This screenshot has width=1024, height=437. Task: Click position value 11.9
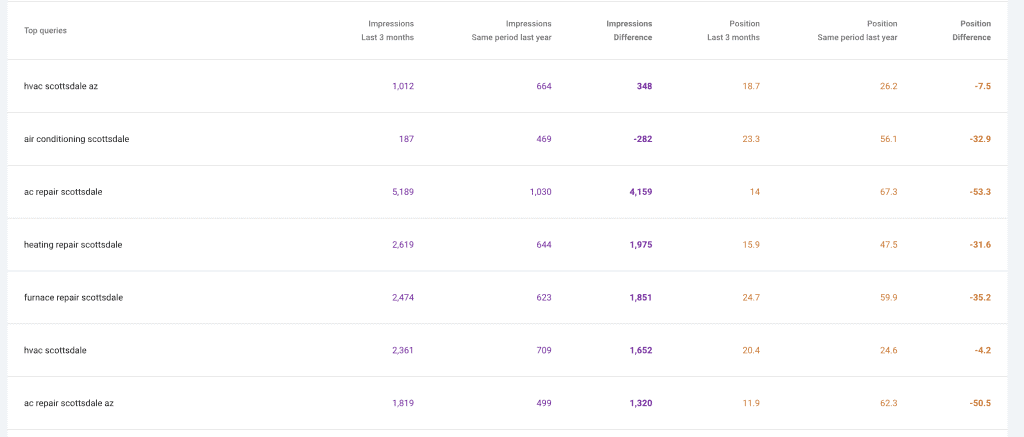tap(752, 403)
